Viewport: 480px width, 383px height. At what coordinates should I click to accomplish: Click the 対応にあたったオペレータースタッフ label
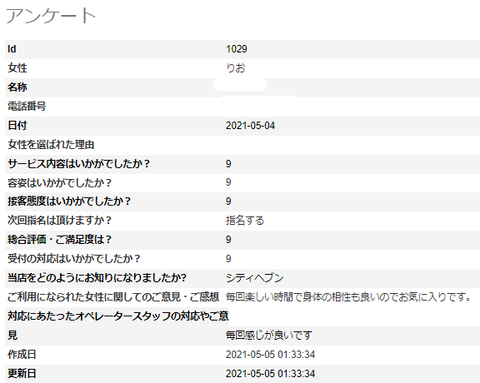pos(118,316)
